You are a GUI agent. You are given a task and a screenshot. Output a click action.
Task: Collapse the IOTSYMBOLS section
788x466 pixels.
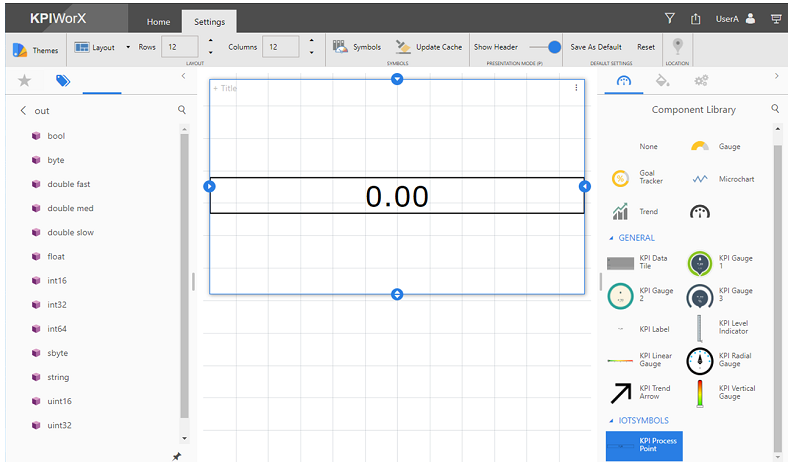click(x=612, y=421)
